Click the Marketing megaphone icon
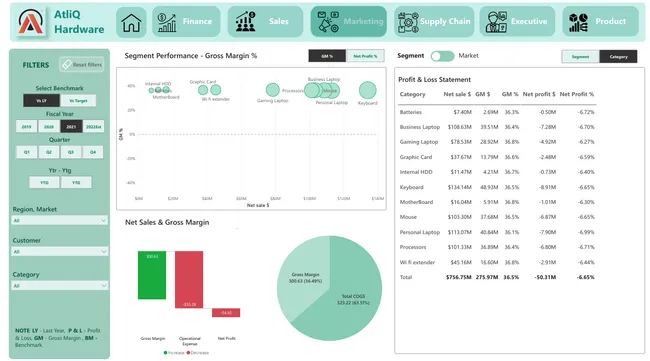 [x=327, y=22]
